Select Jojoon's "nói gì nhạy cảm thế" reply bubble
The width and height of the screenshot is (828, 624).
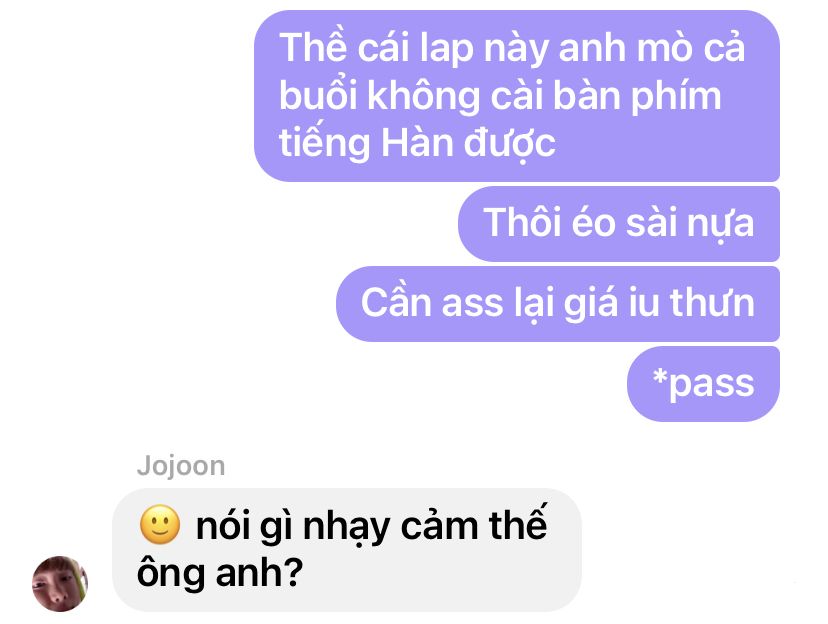[x=347, y=550]
